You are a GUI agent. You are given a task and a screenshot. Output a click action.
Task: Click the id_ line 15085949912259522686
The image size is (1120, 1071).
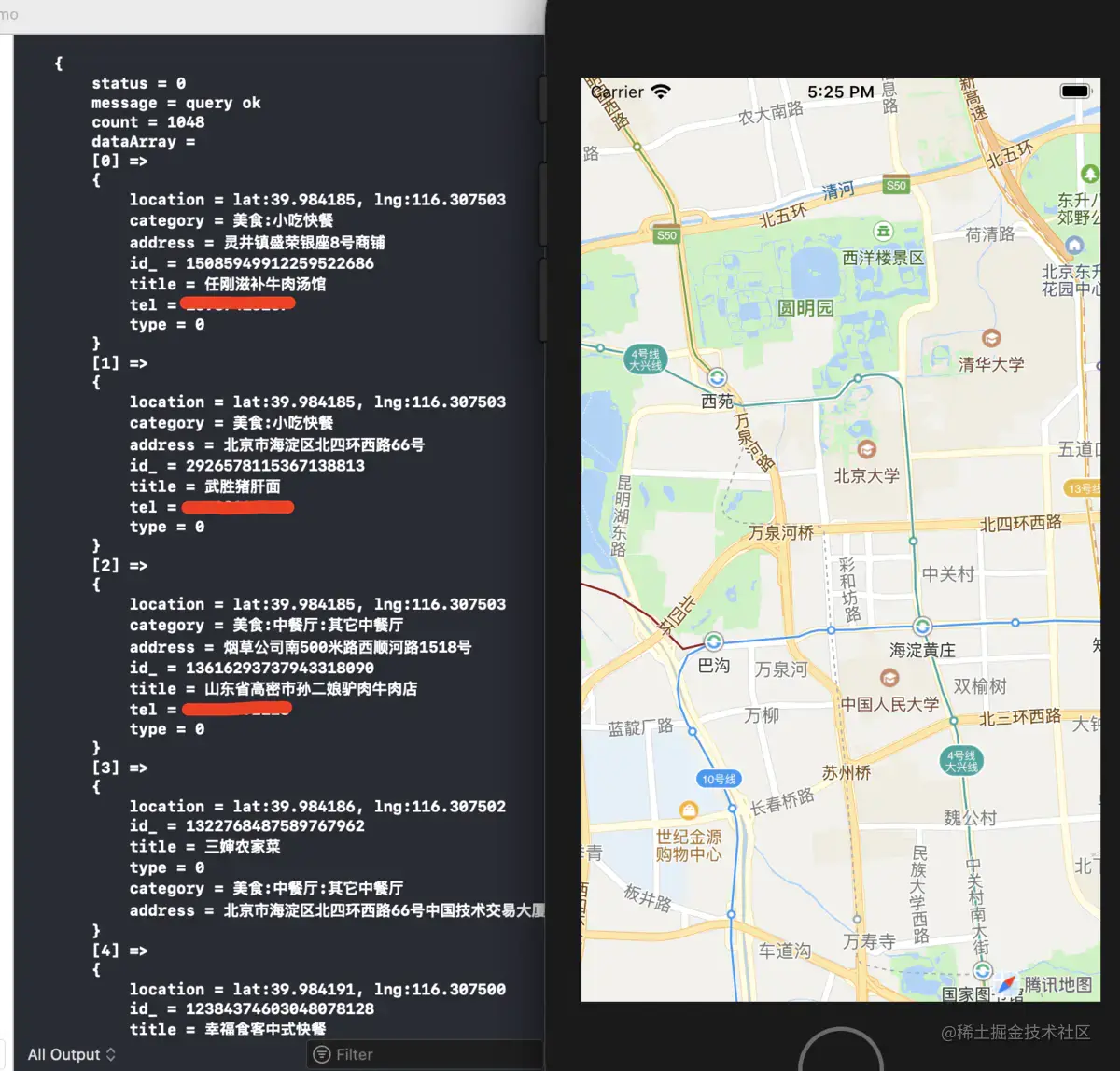pyautogui.click(x=252, y=263)
